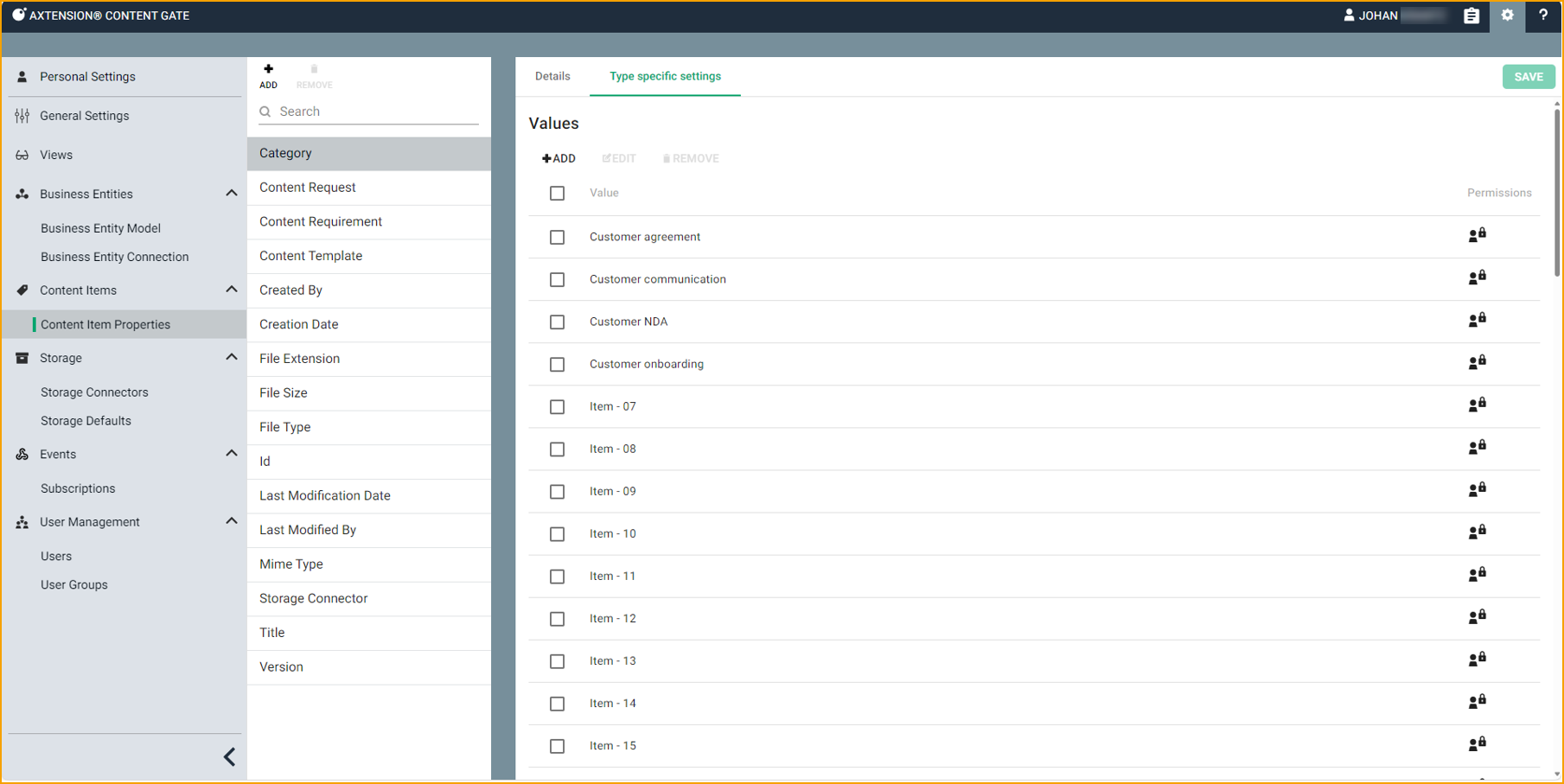
Task: Collapse the Business Entities section
Action: (231, 194)
